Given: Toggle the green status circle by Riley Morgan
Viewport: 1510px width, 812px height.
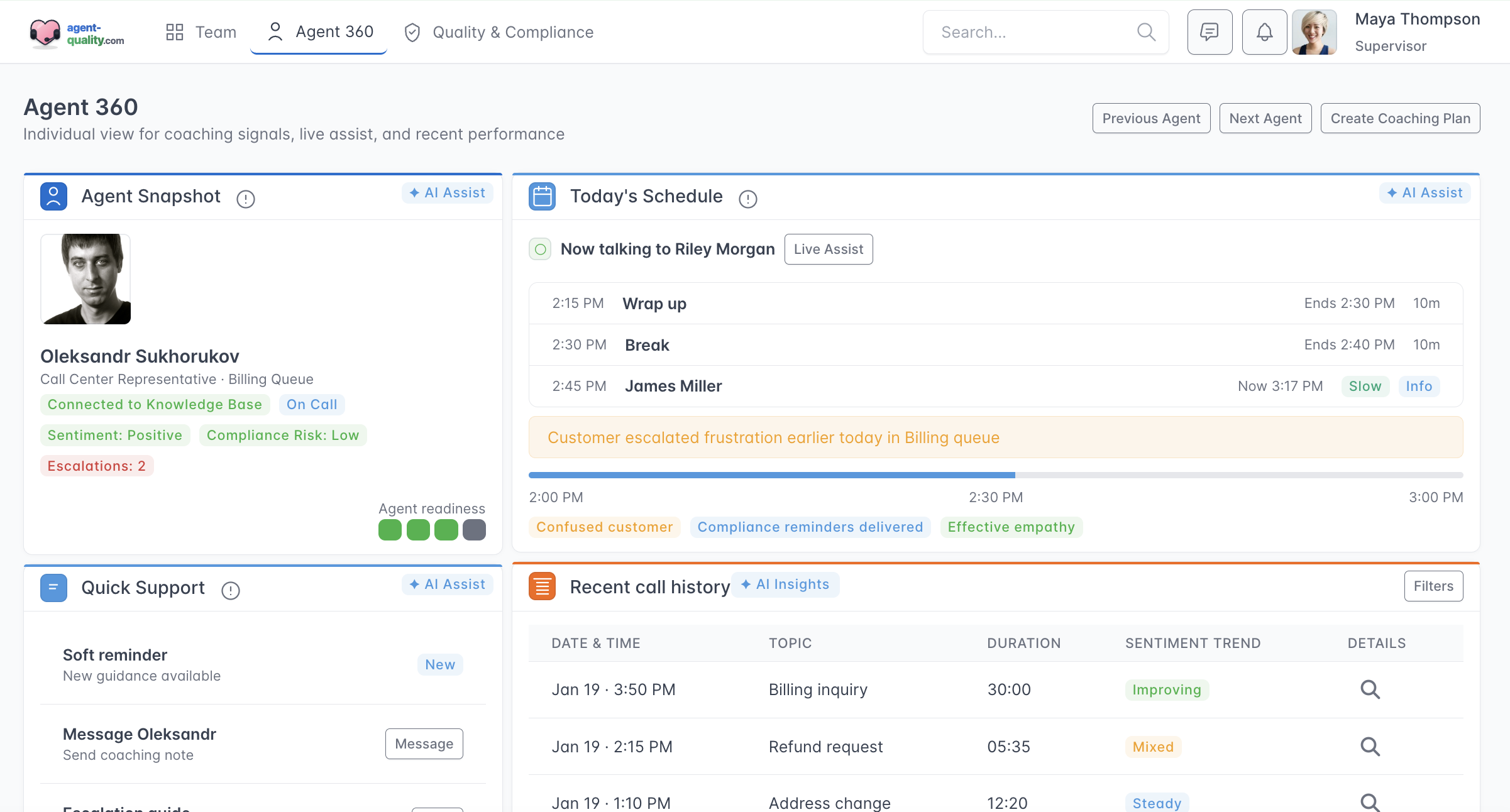Looking at the screenshot, I should click(x=540, y=250).
